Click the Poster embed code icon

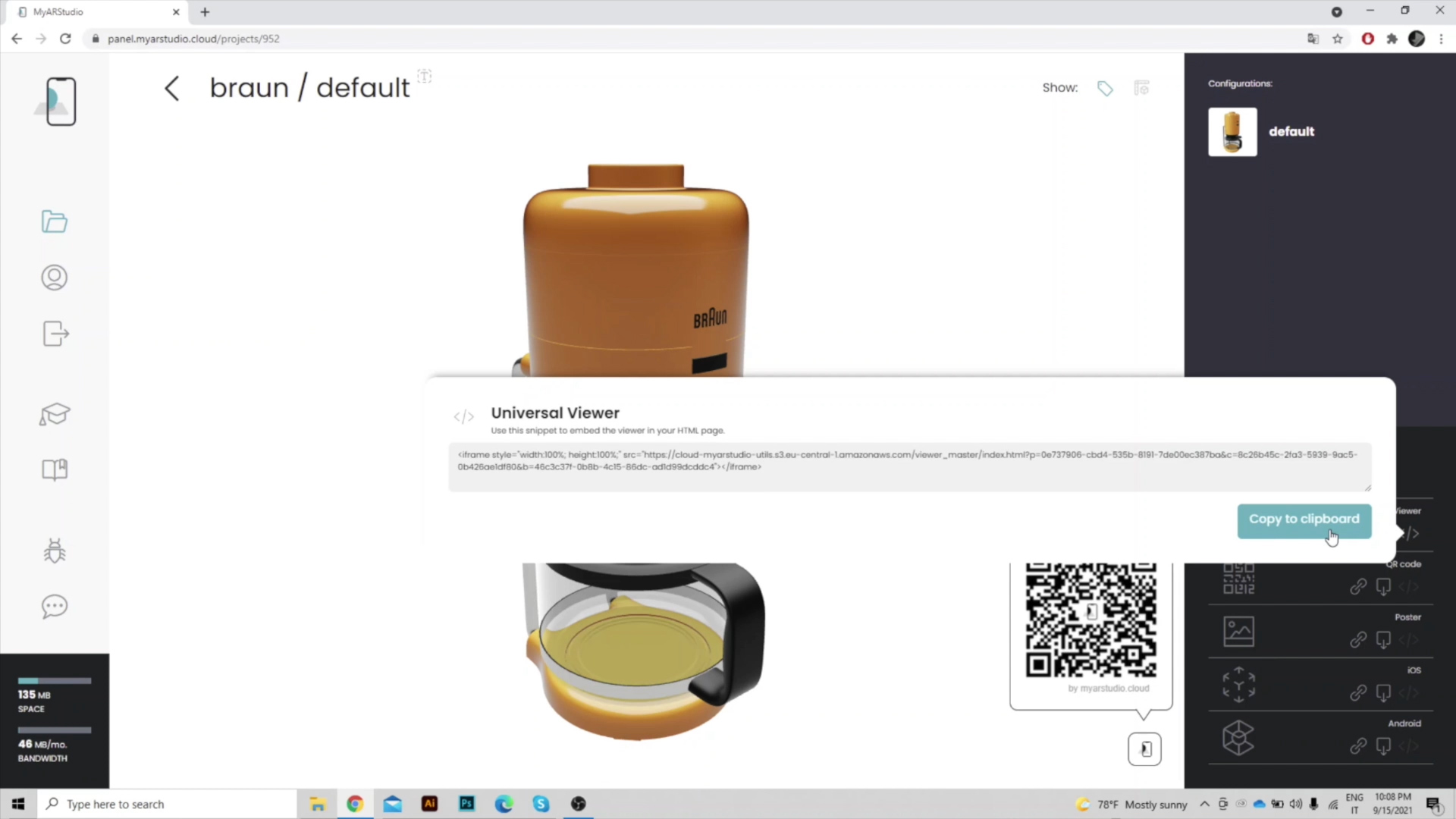pos(1408,640)
